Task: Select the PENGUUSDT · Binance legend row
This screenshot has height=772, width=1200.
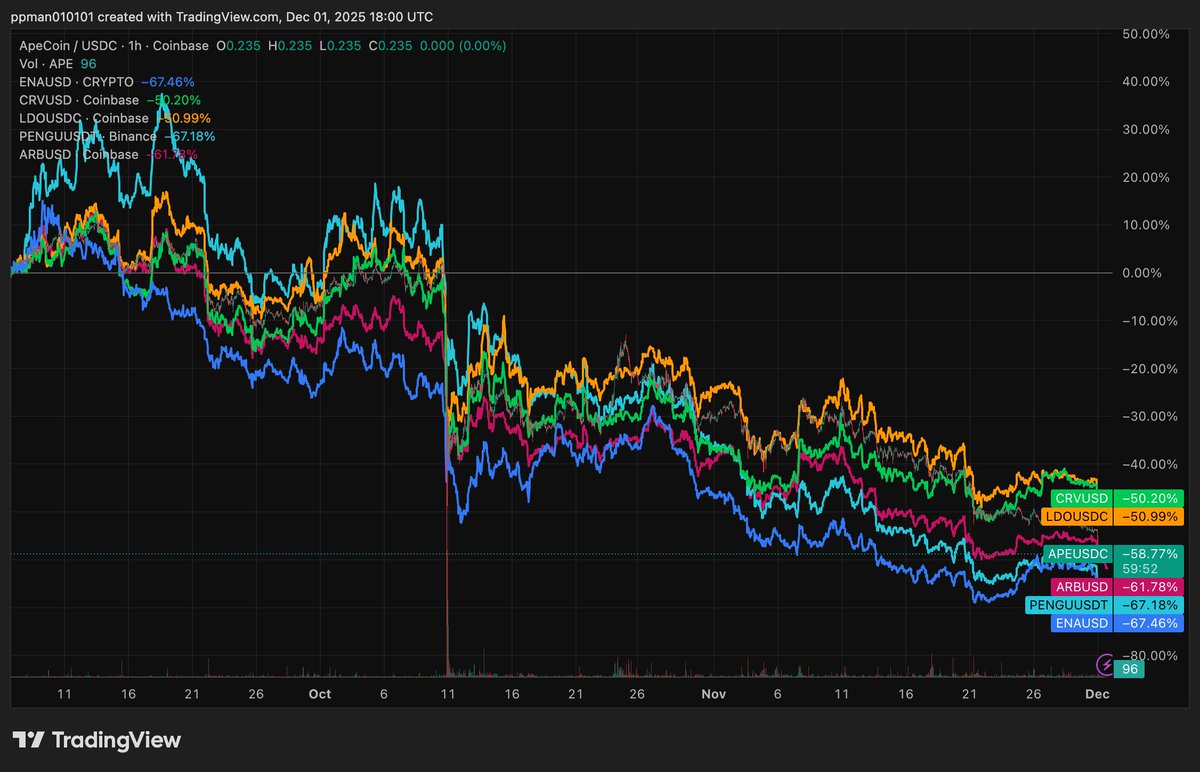Action: (117, 136)
